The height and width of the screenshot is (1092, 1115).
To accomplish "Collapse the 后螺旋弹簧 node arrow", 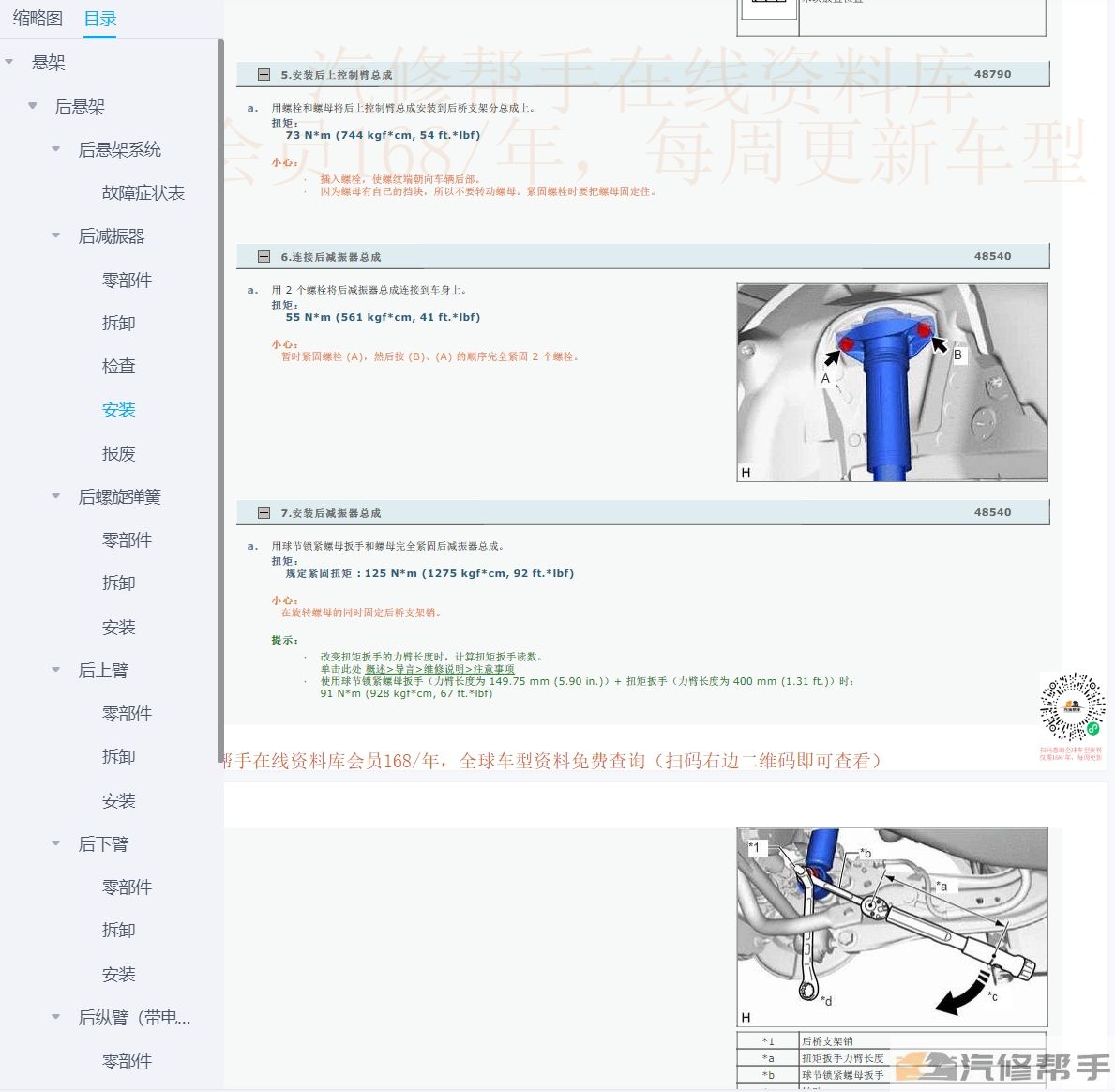I will pos(56,496).
